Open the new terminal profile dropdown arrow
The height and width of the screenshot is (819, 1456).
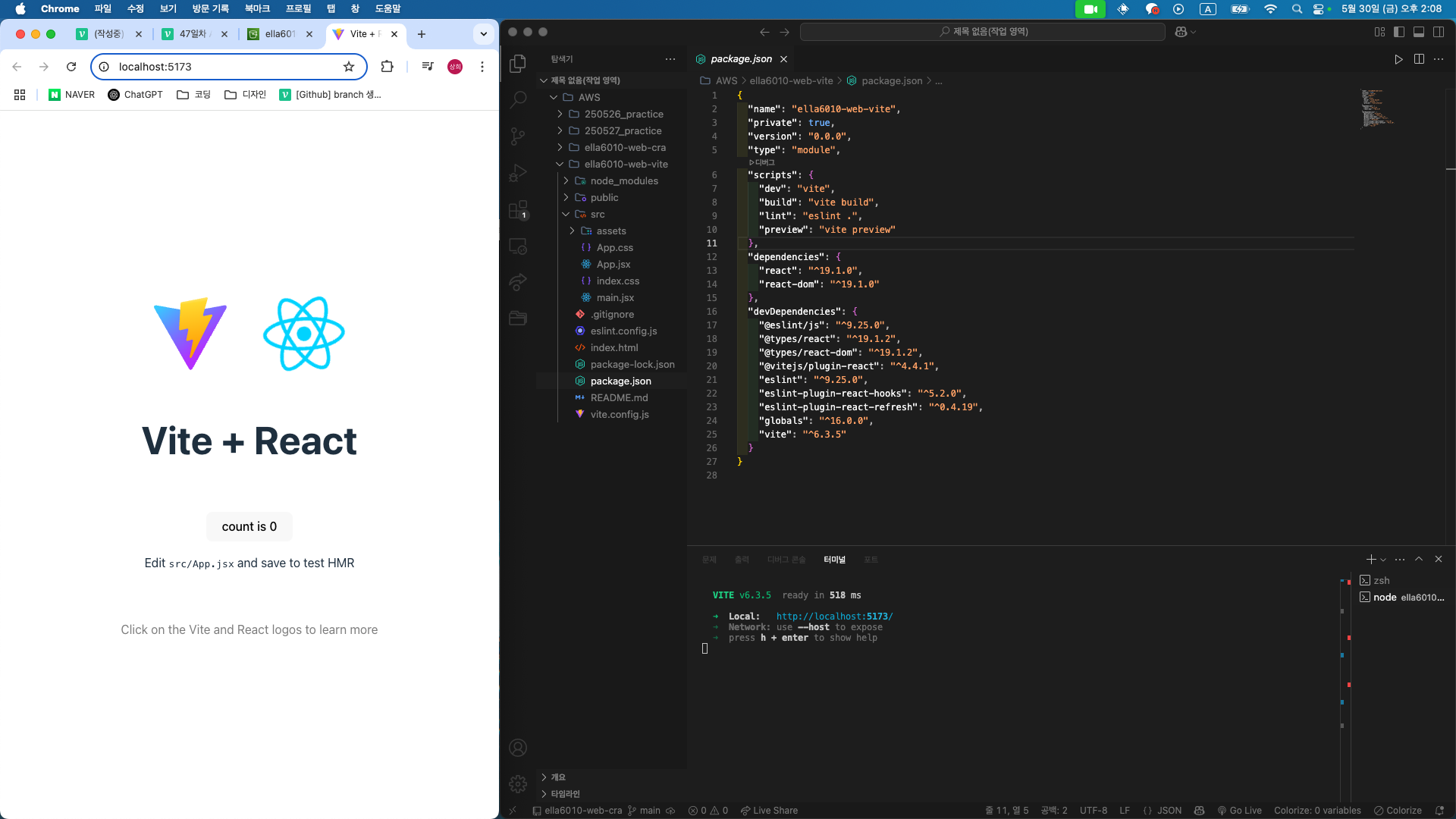[x=1383, y=560]
